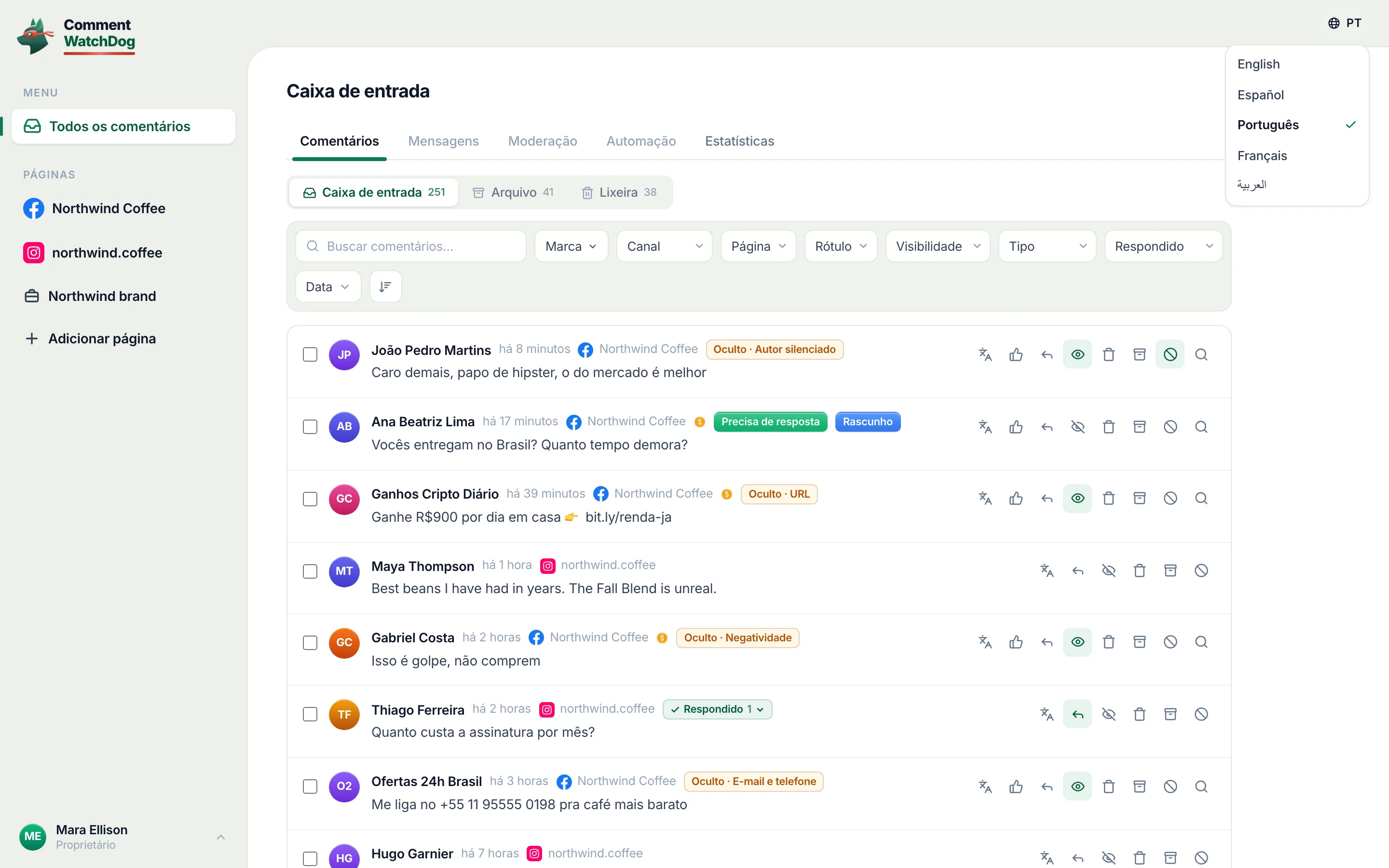Open Northwind Coffee Facebook page
This screenshot has height=868, width=1389.
click(x=95, y=208)
